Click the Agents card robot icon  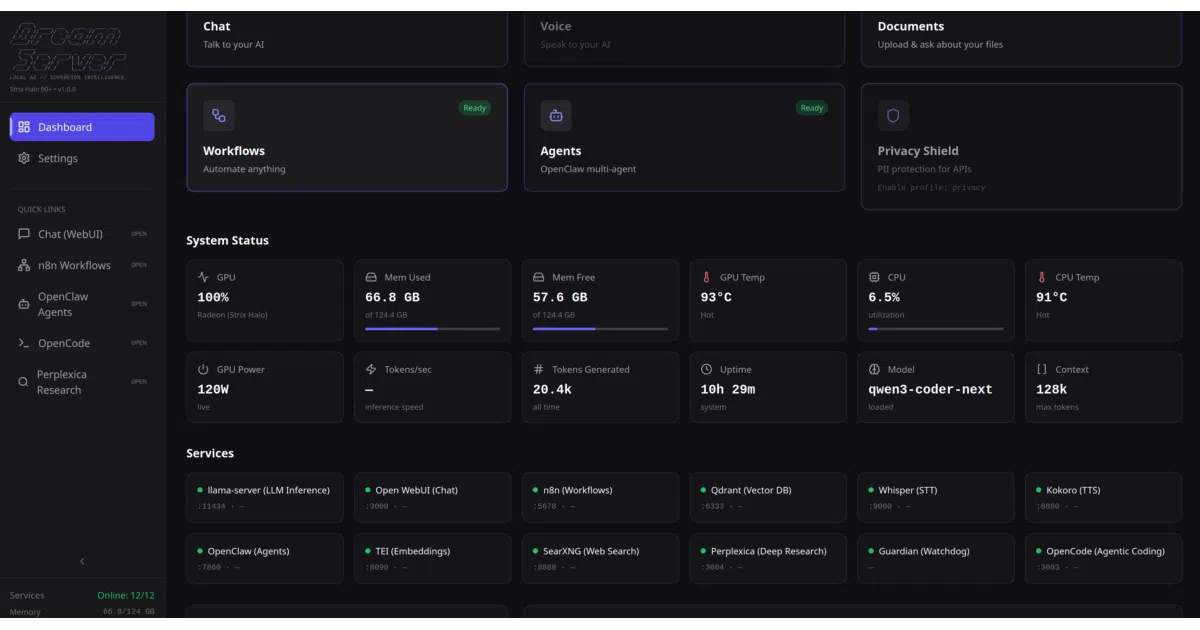pyautogui.click(x=556, y=115)
